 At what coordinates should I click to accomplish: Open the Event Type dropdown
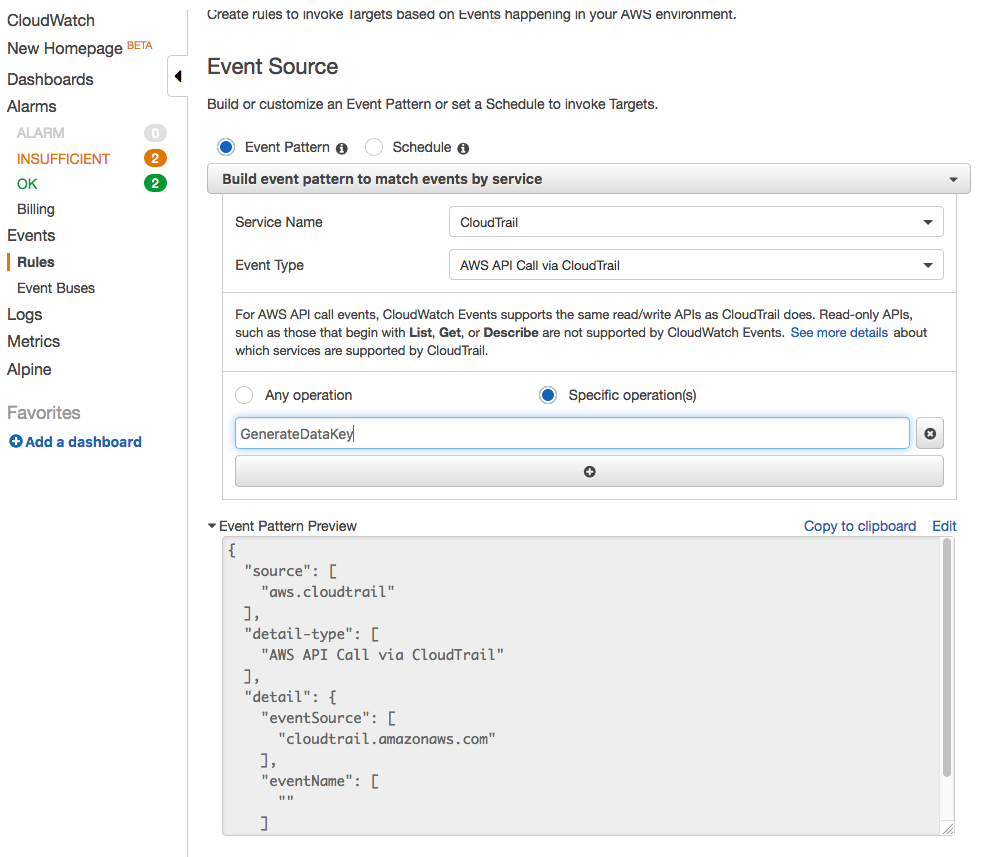(696, 265)
